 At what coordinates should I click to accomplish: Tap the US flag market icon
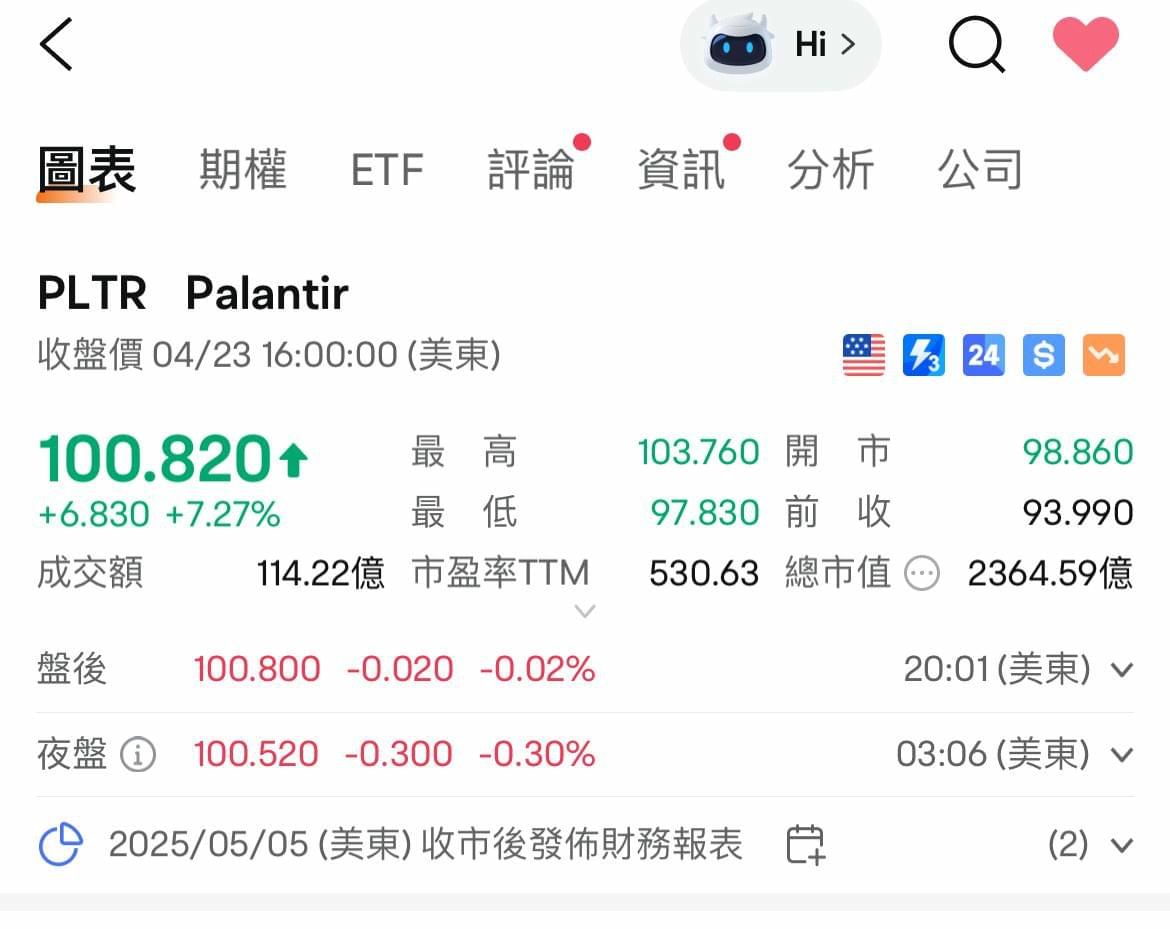click(863, 355)
